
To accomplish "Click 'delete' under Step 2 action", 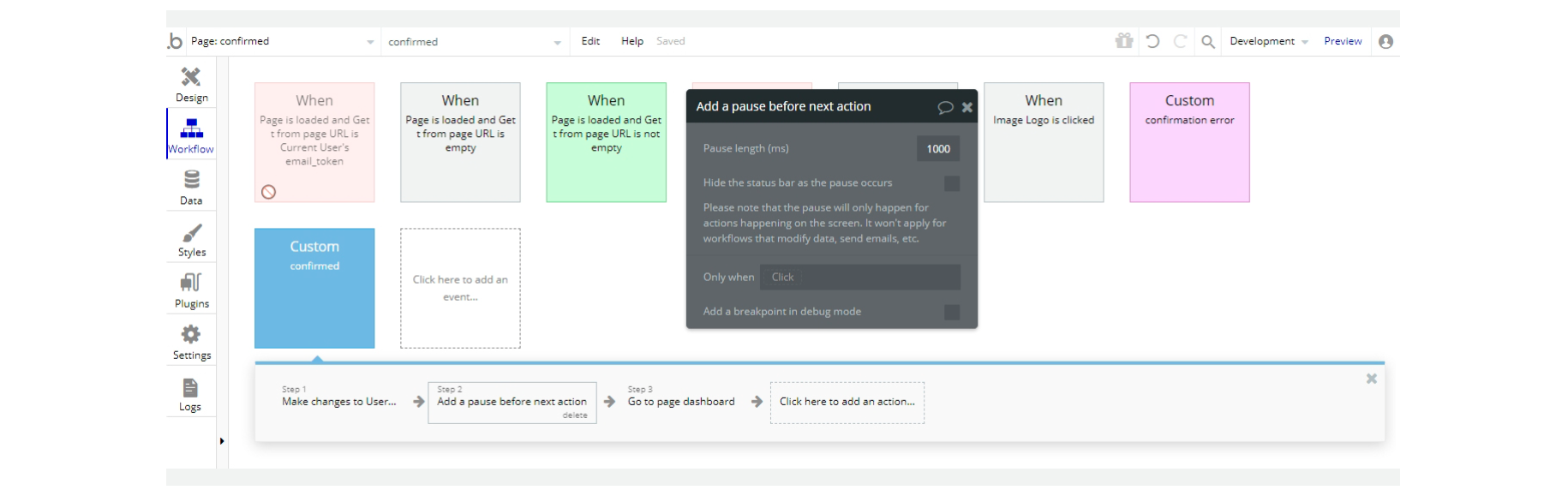I will coord(575,415).
